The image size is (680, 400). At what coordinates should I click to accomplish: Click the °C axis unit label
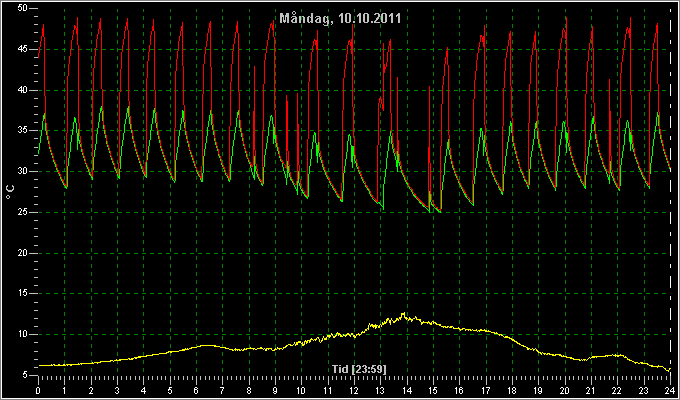click(10, 192)
